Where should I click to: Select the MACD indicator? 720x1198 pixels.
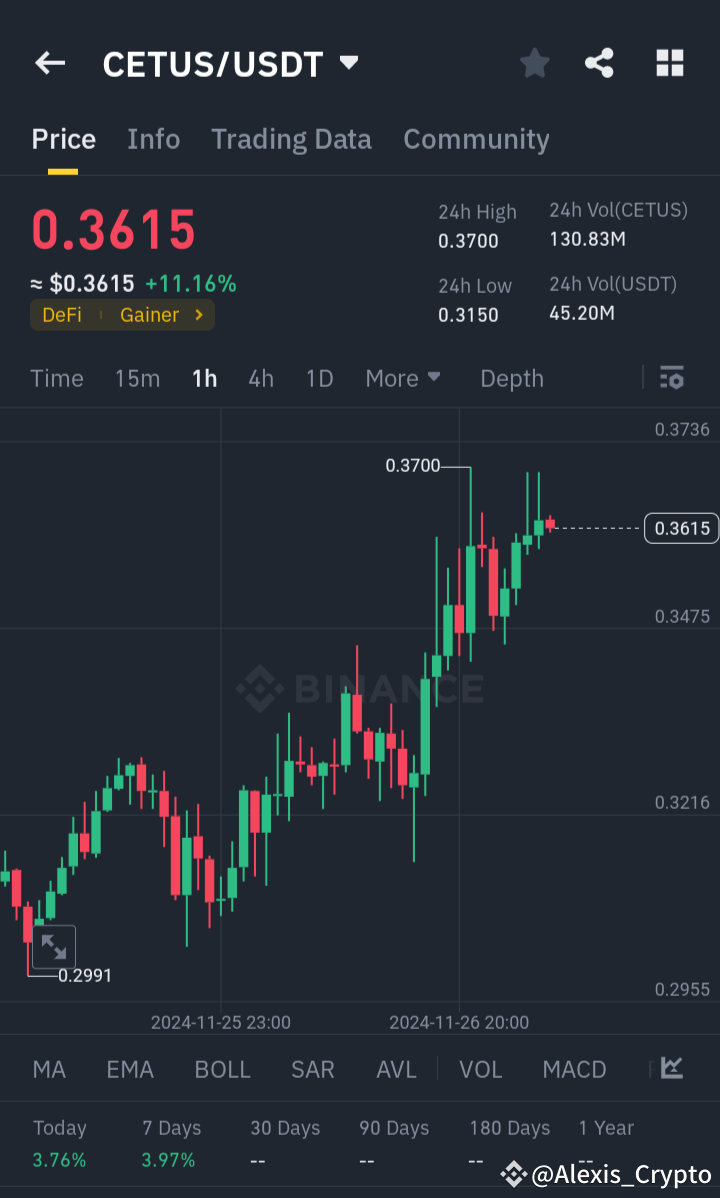574,1069
